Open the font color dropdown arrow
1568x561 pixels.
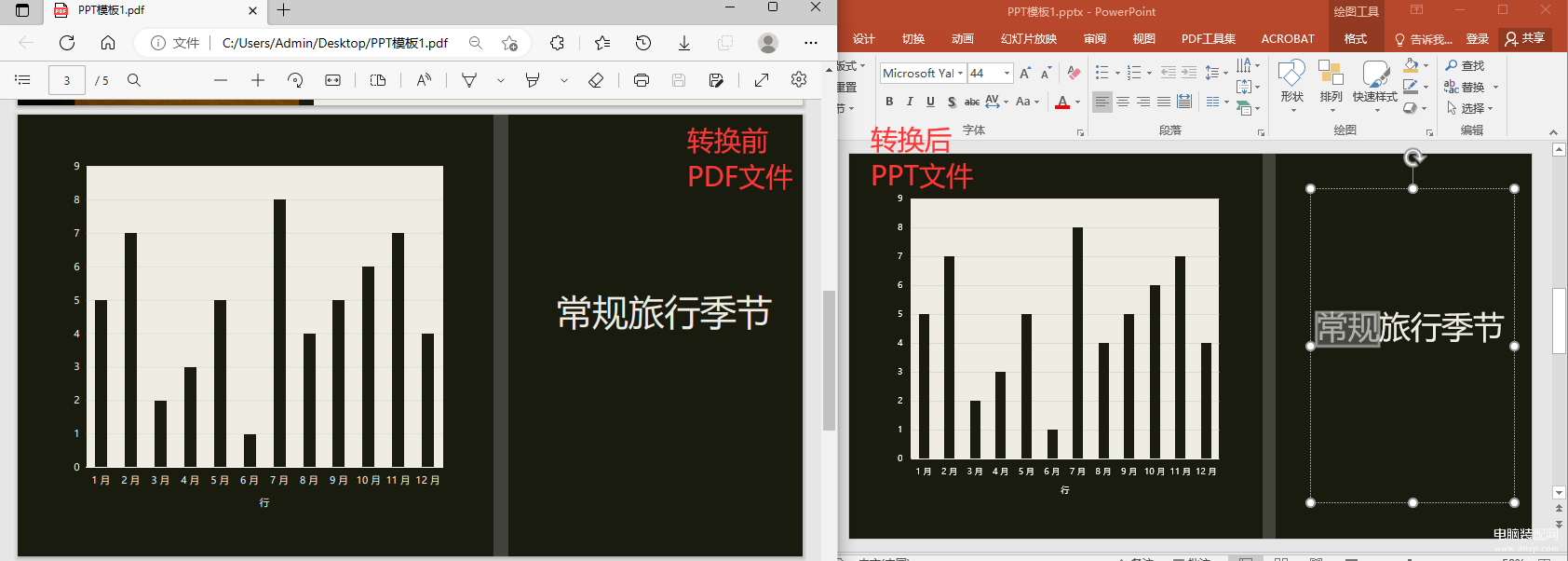[1078, 102]
